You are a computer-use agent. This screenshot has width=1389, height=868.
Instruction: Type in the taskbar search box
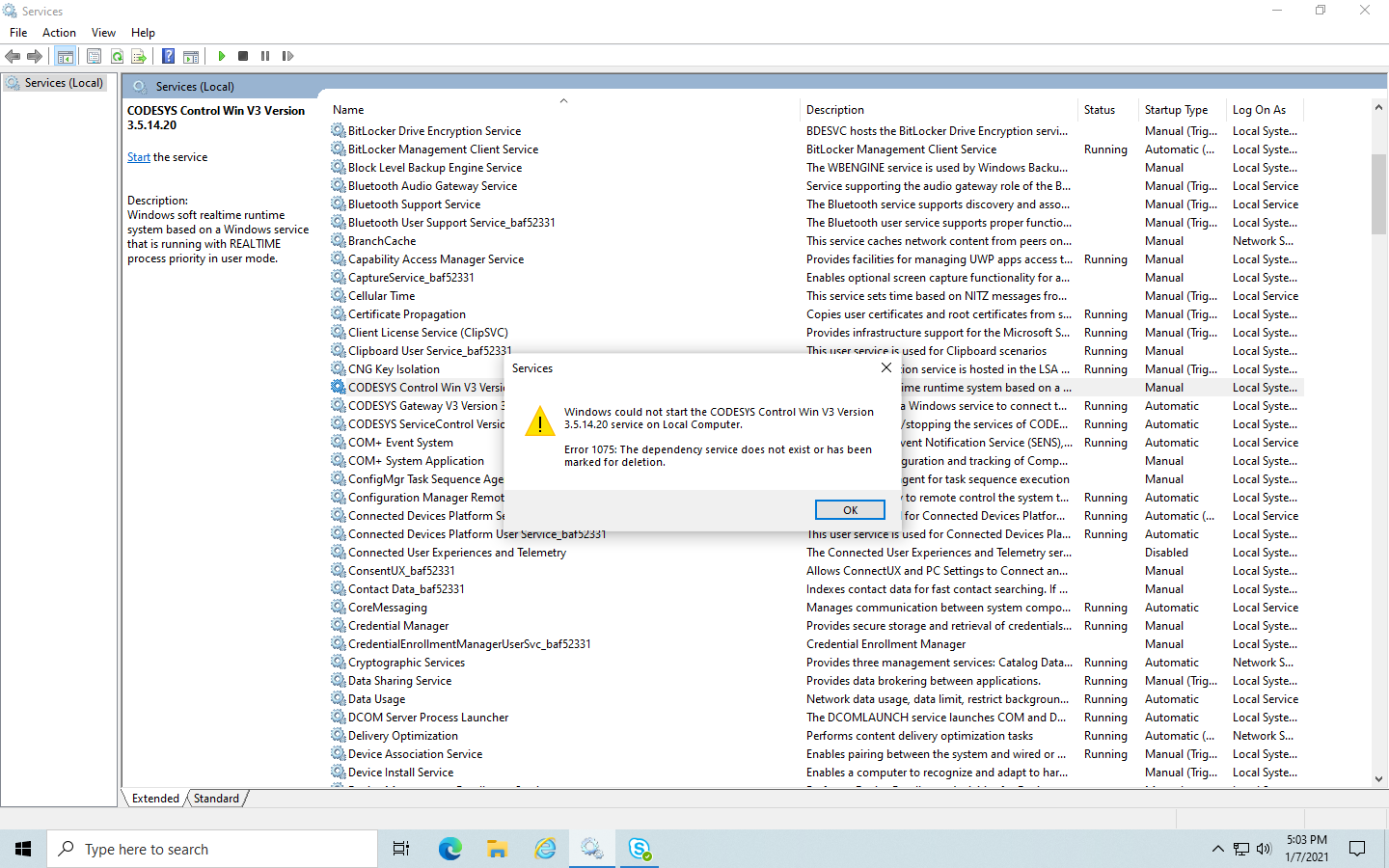tap(212, 849)
